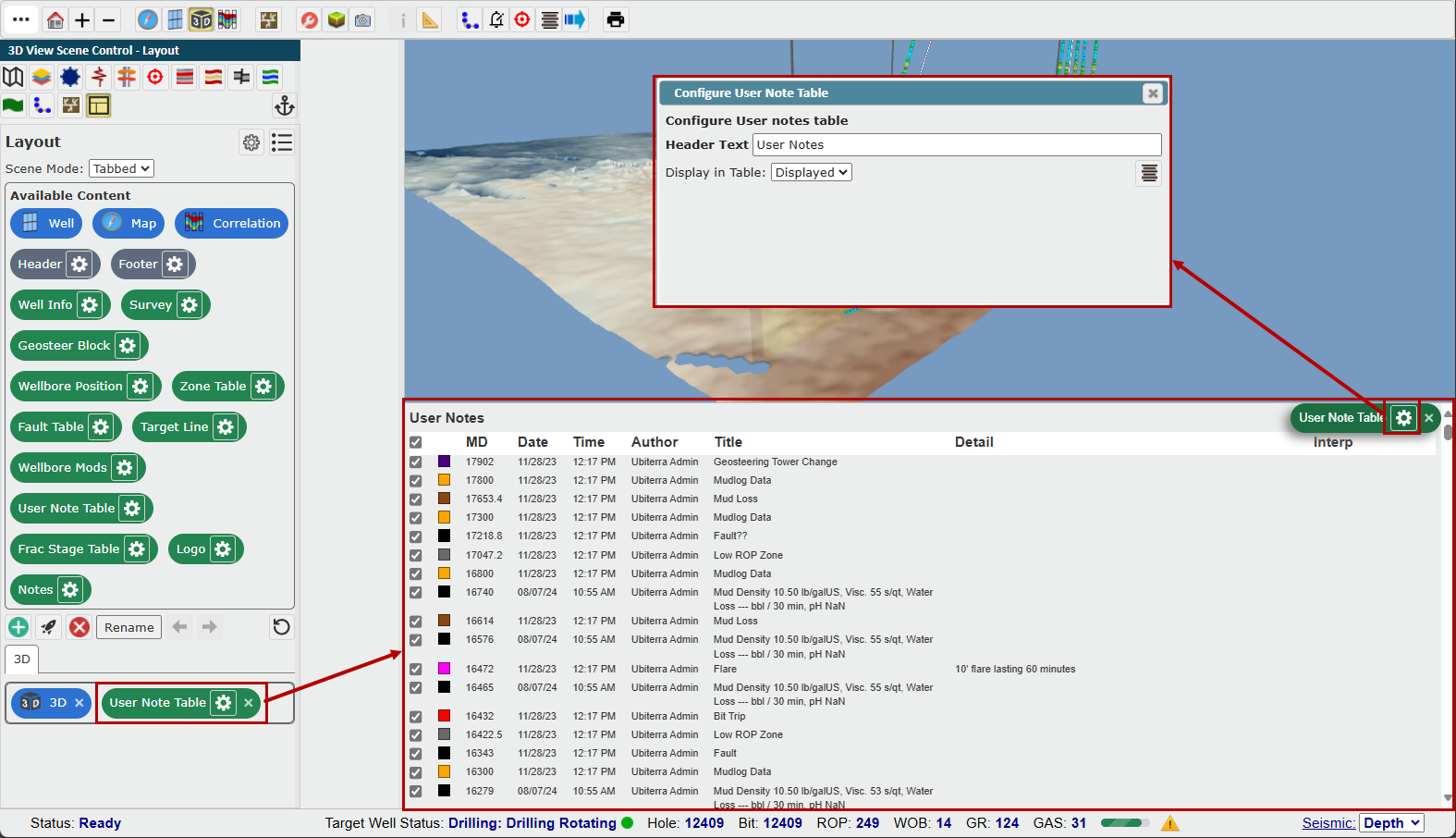Open the Layout list menu icon
Image resolution: width=1456 pixels, height=838 pixels.
coord(282,142)
